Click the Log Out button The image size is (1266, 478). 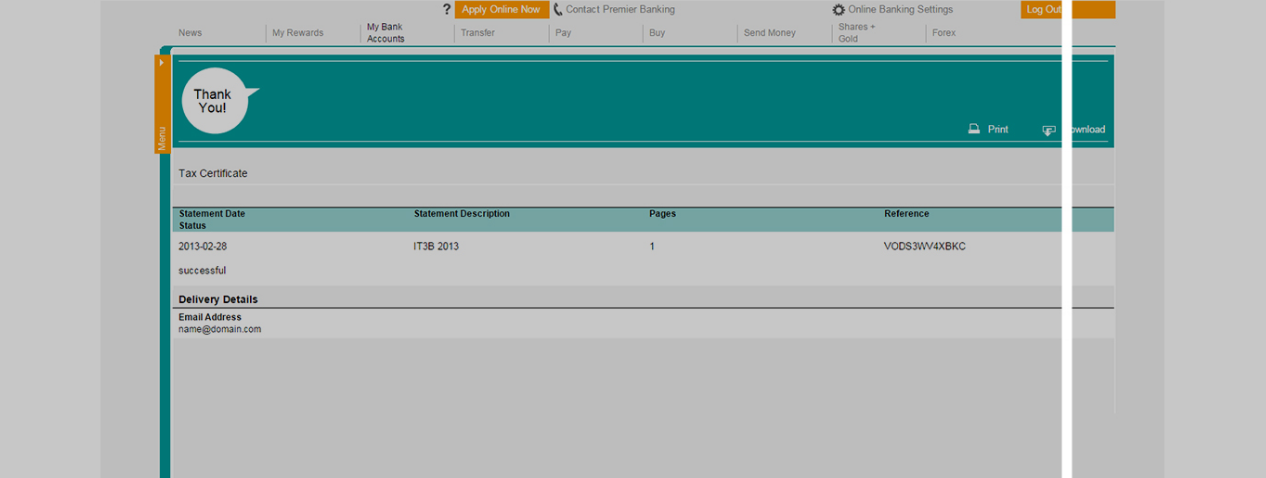1067,9
